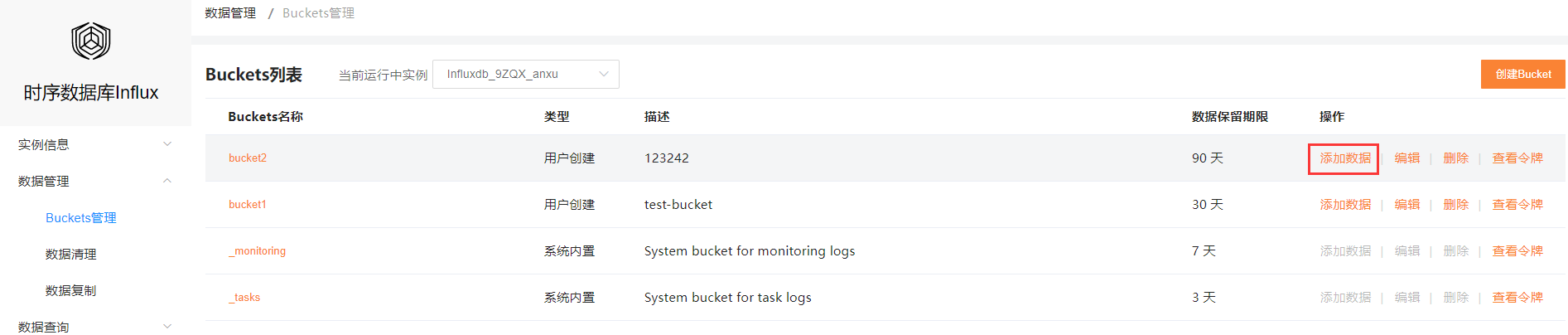1568x335 pixels.
Task: Open the bucket1 name link
Action: coord(248,204)
